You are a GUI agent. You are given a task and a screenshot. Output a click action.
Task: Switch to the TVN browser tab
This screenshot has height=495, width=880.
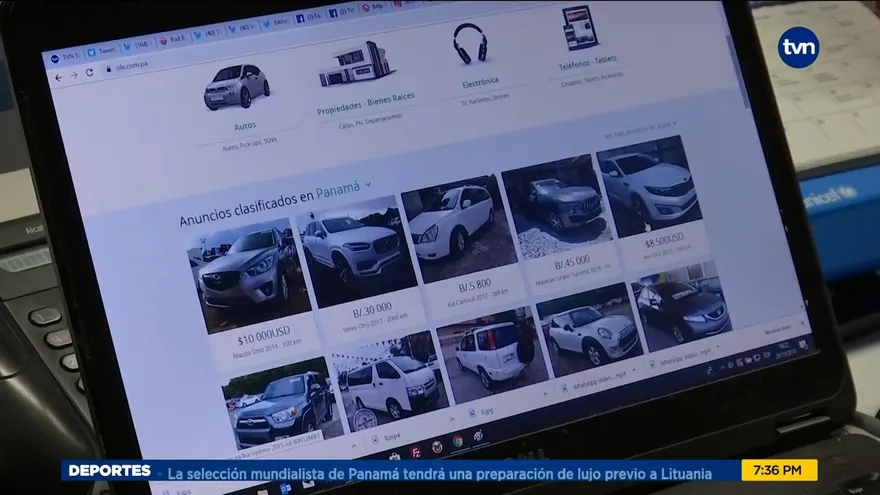[x=65, y=57]
